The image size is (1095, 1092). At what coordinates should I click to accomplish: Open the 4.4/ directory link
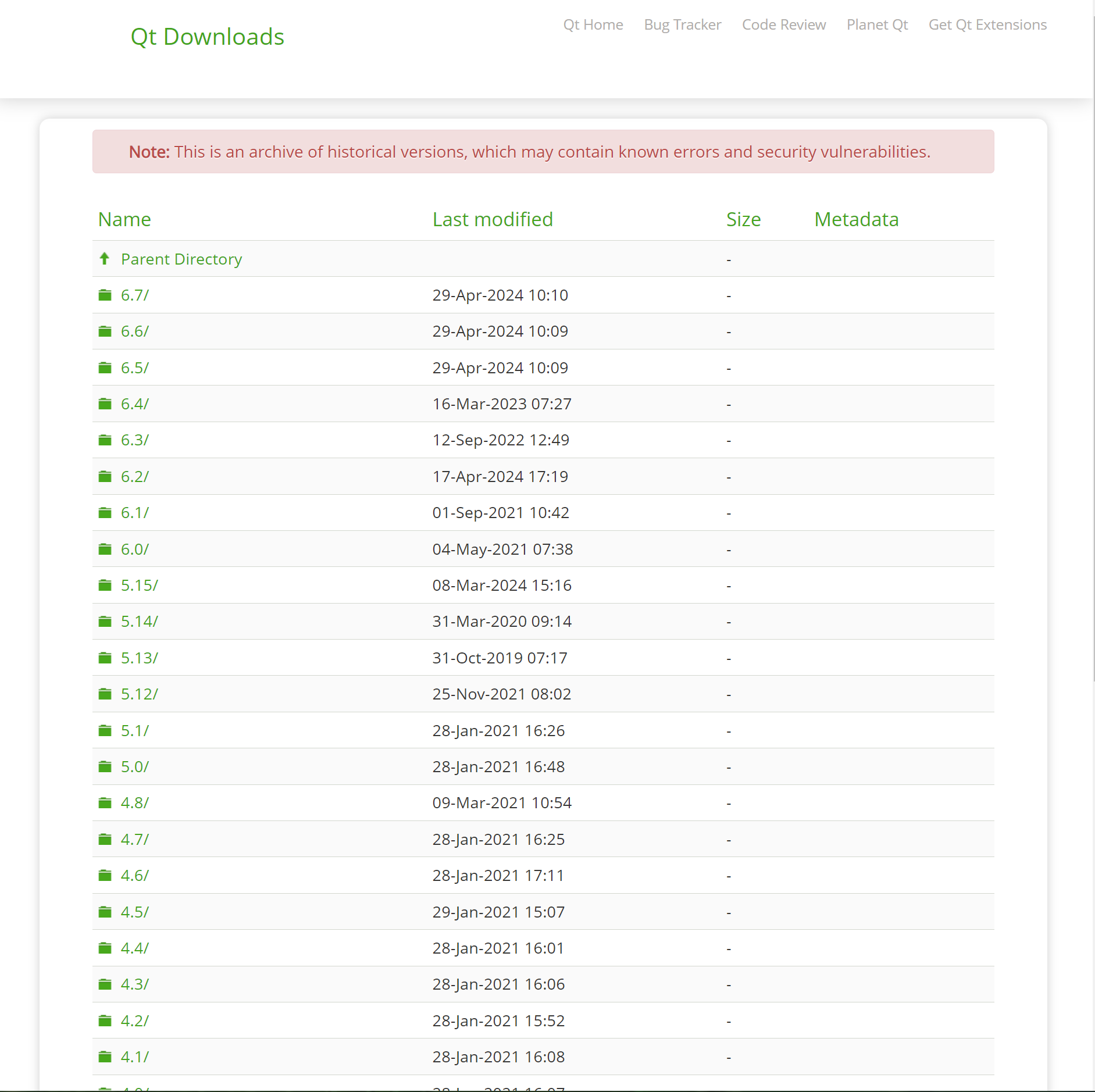[135, 948]
